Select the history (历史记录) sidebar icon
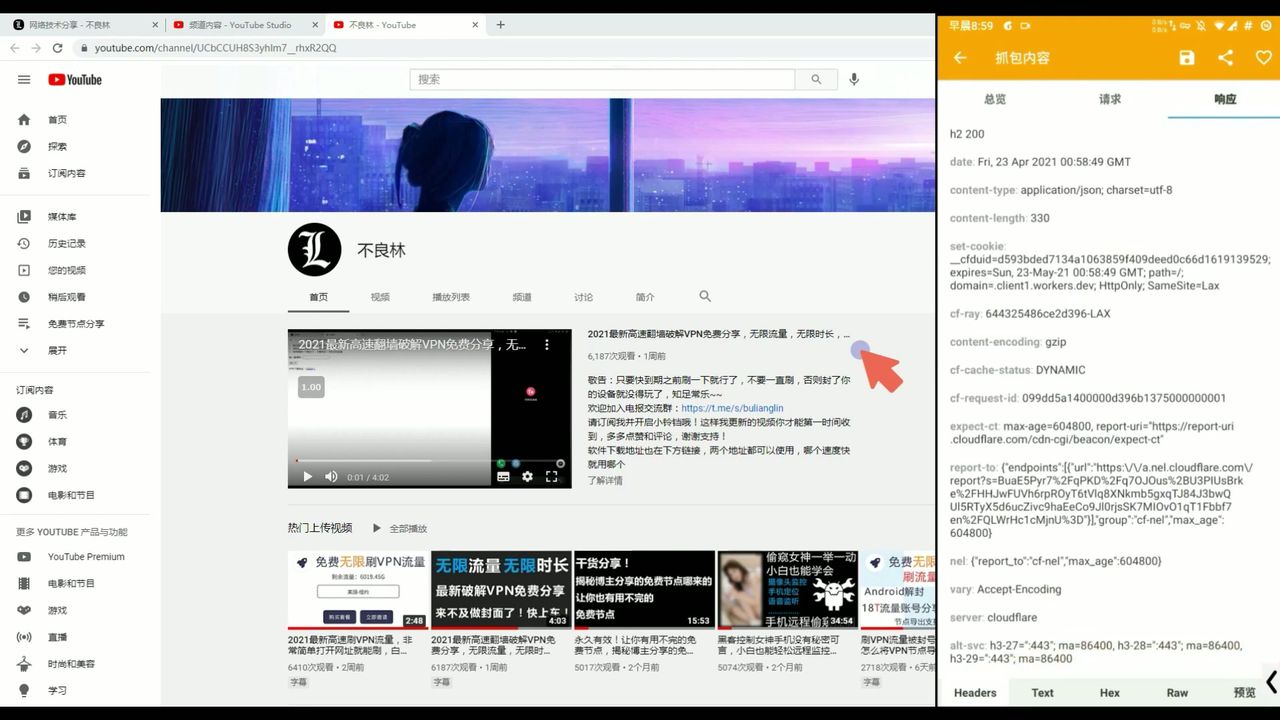This screenshot has height=720, width=1280. pyautogui.click(x=26, y=242)
